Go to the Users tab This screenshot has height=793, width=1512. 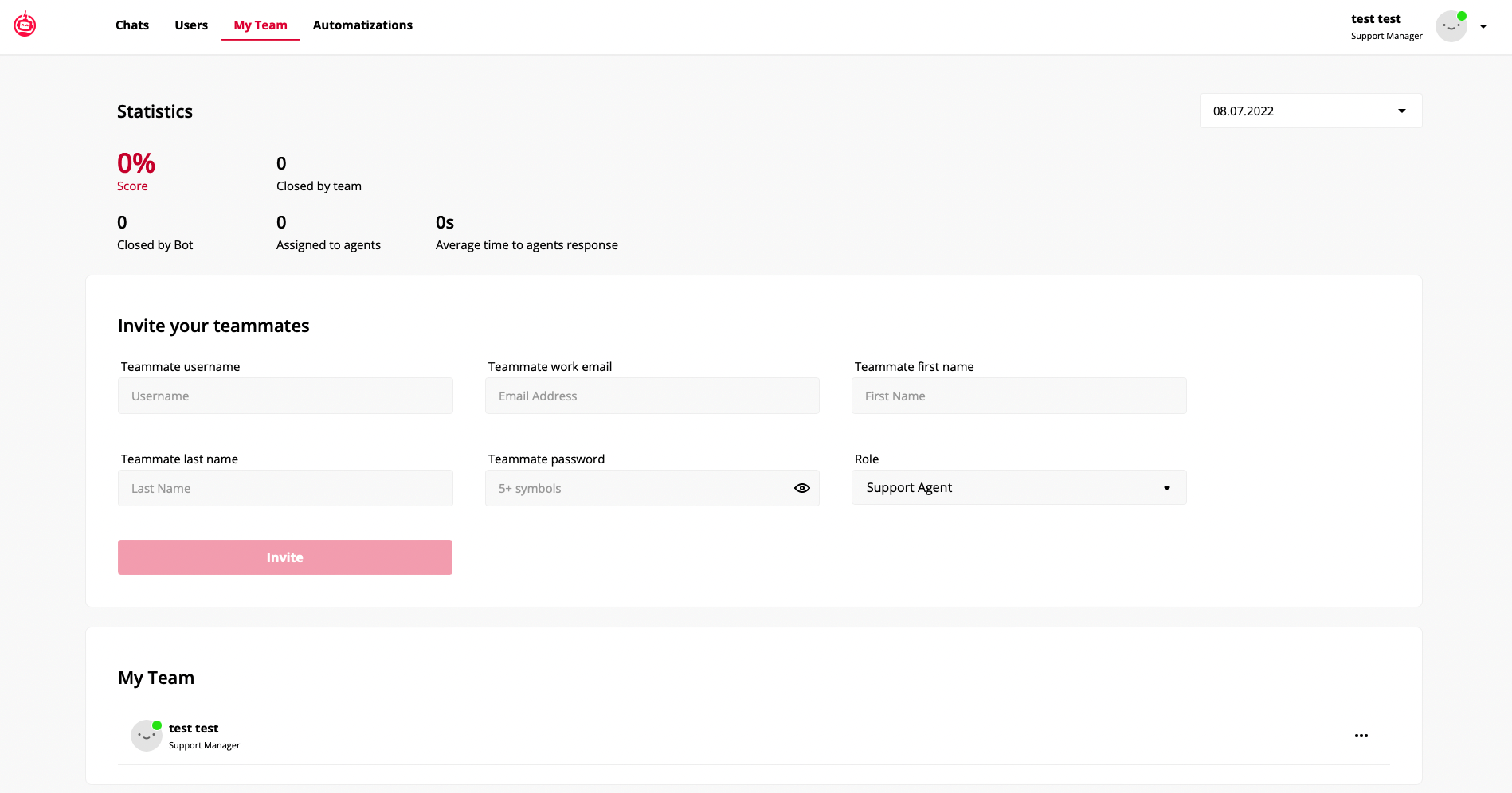click(191, 25)
